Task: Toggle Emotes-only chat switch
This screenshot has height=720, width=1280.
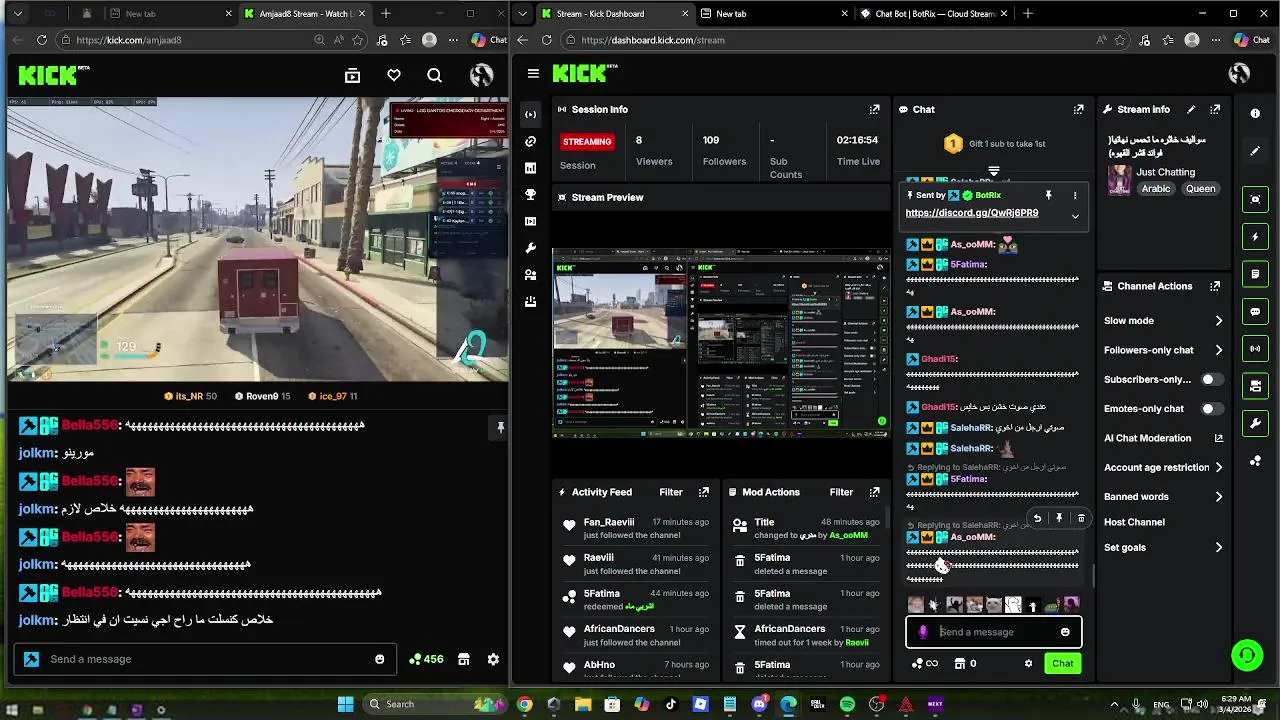Action: [1212, 408]
